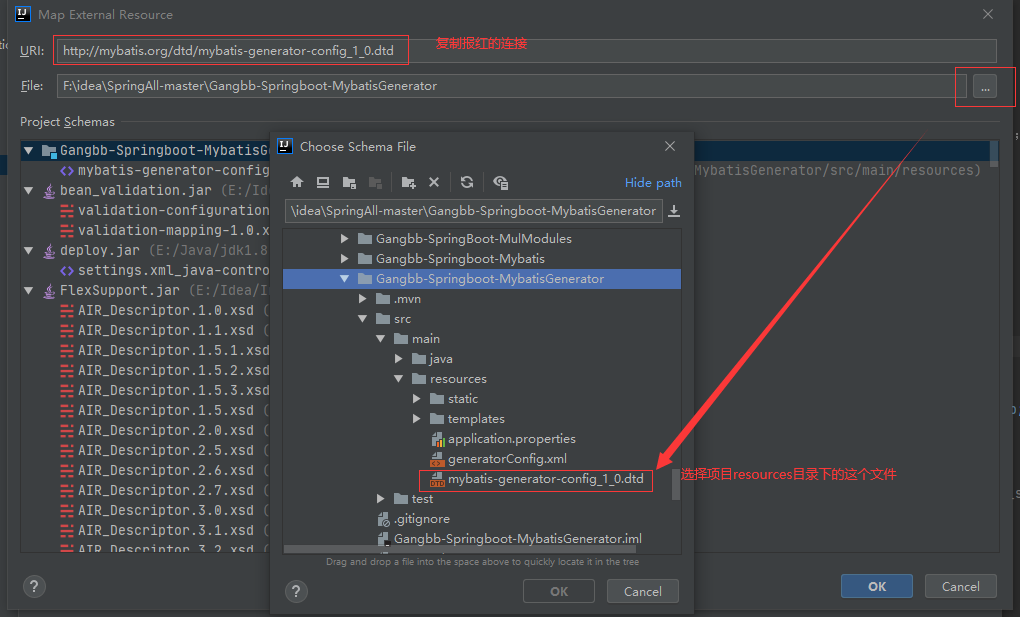This screenshot has width=1020, height=617.
Task: Select AIR_Descriptor.1.5.2.xsd schema
Action: coord(165,370)
